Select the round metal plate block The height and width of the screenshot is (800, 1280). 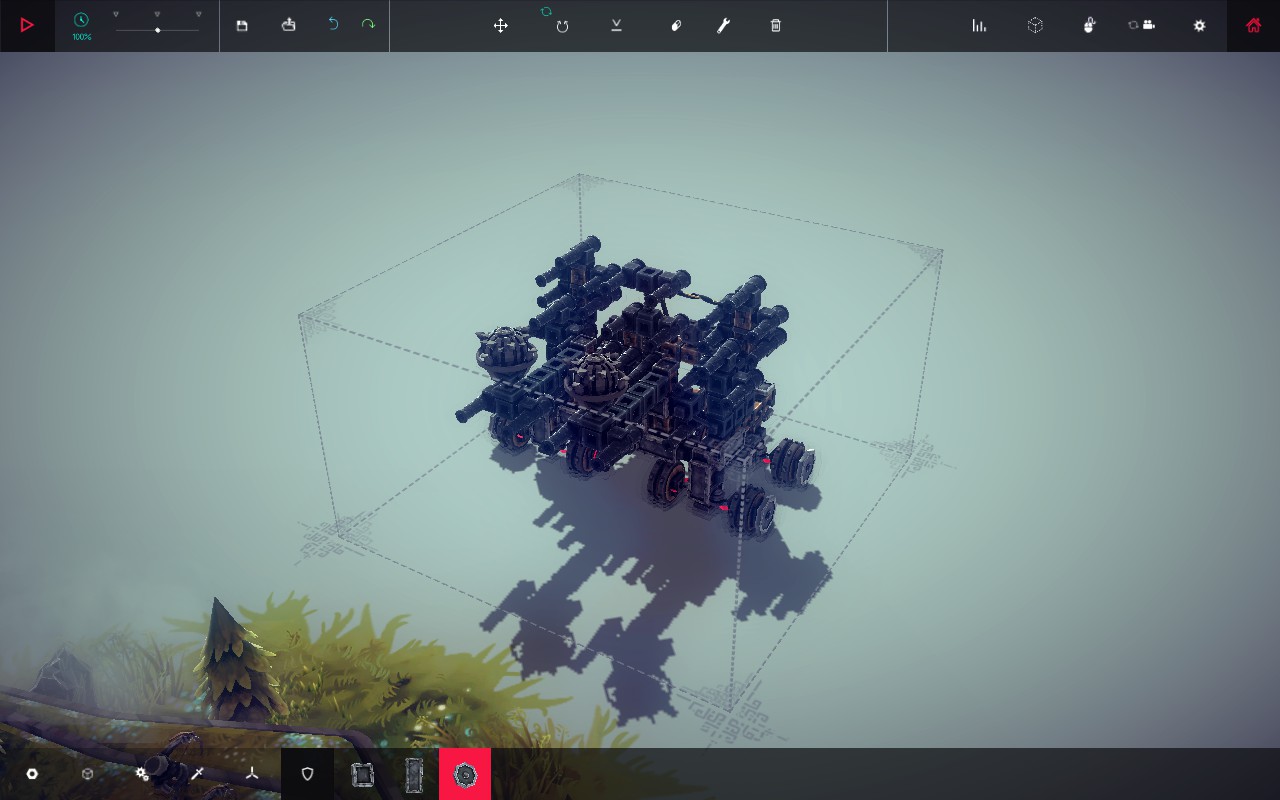[465, 774]
